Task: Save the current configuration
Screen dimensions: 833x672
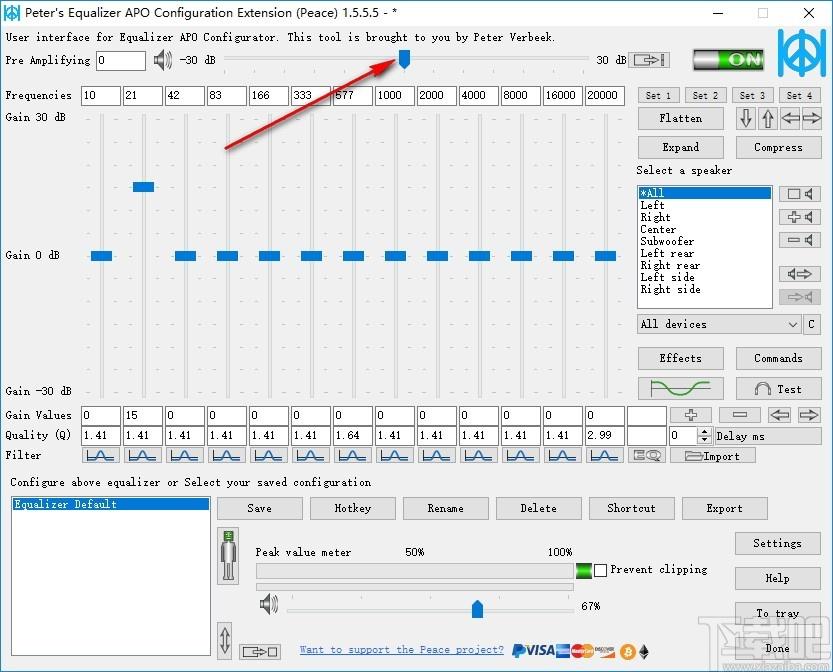Action: tap(260, 508)
